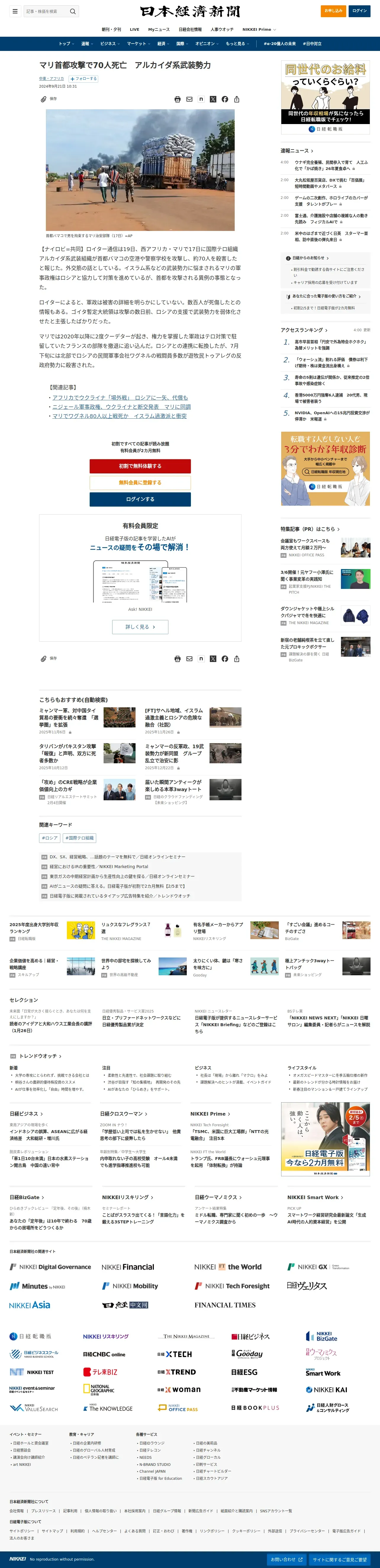Open the 人事ウオッチ header menu item
The height and width of the screenshot is (1568, 380).
point(222,29)
